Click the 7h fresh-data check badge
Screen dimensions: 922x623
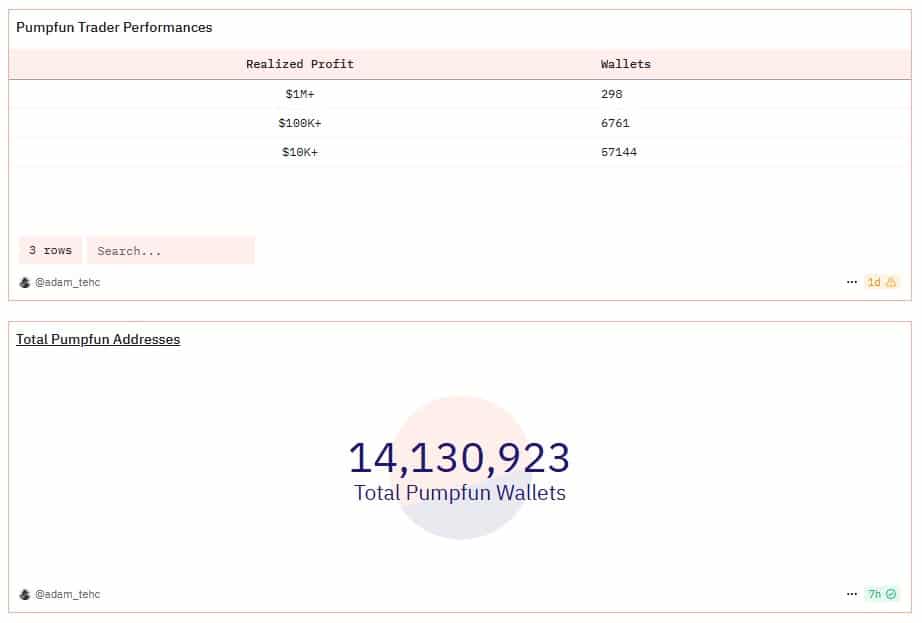[881, 594]
